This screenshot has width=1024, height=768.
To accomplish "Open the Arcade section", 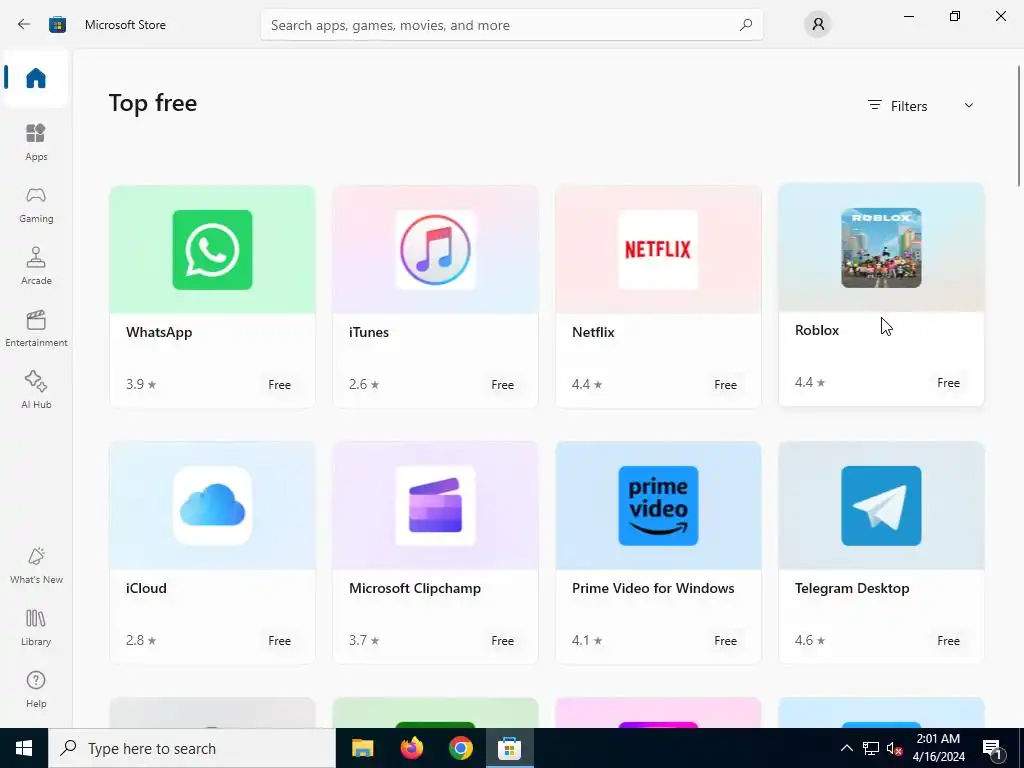I will coord(36,266).
